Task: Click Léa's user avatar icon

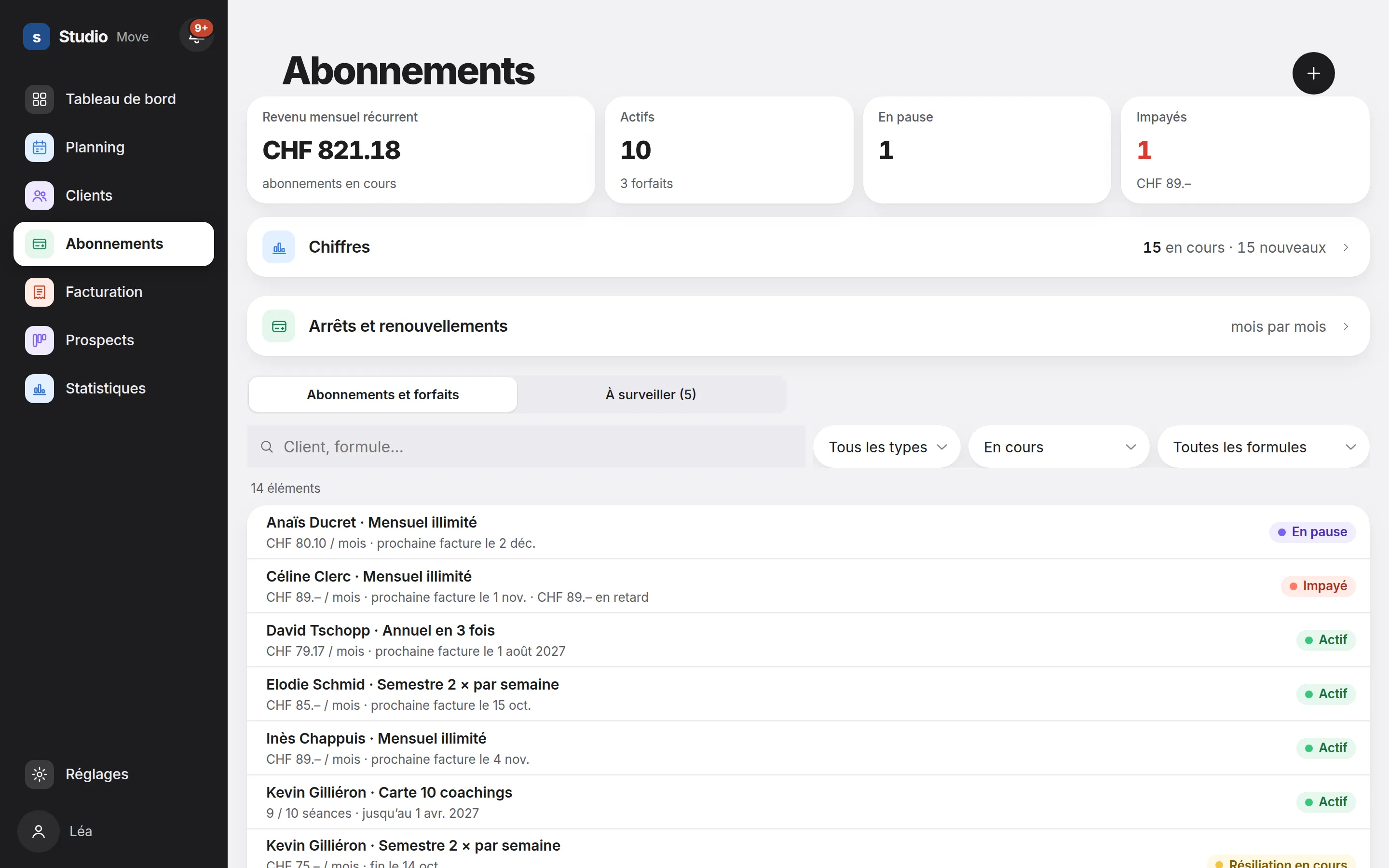Action: (39, 831)
